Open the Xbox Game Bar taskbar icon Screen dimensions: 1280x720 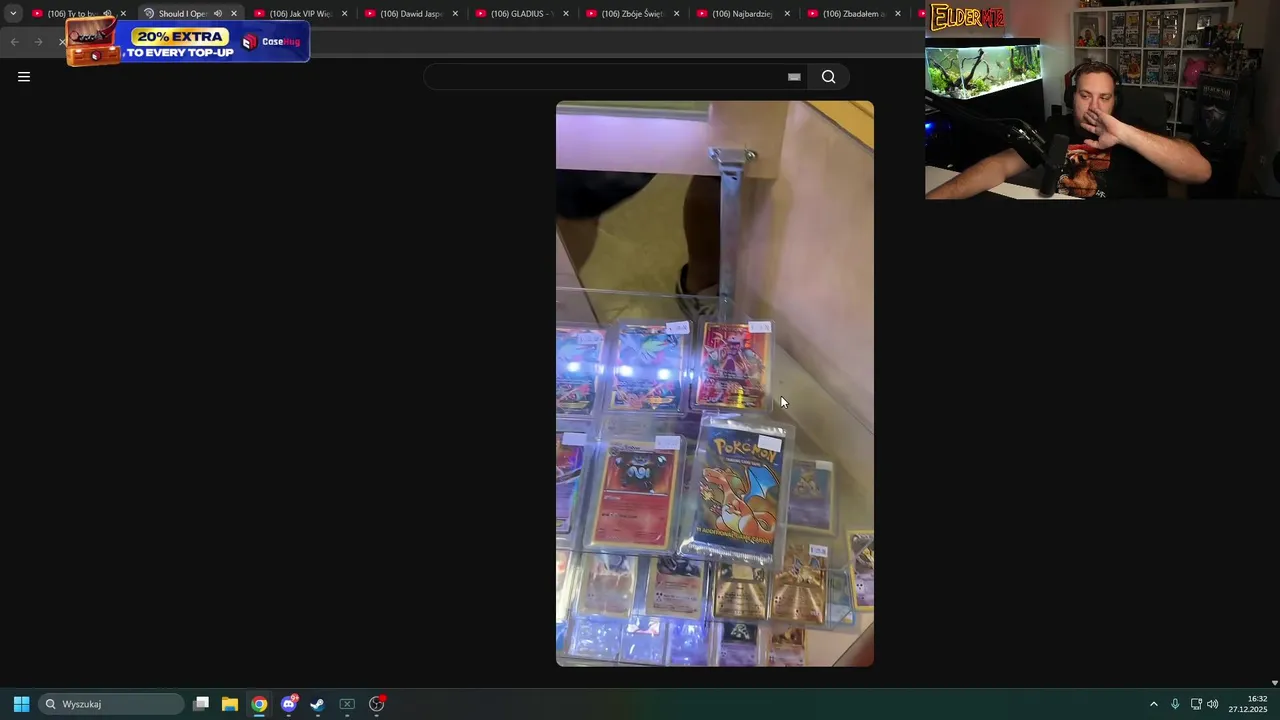(347, 704)
